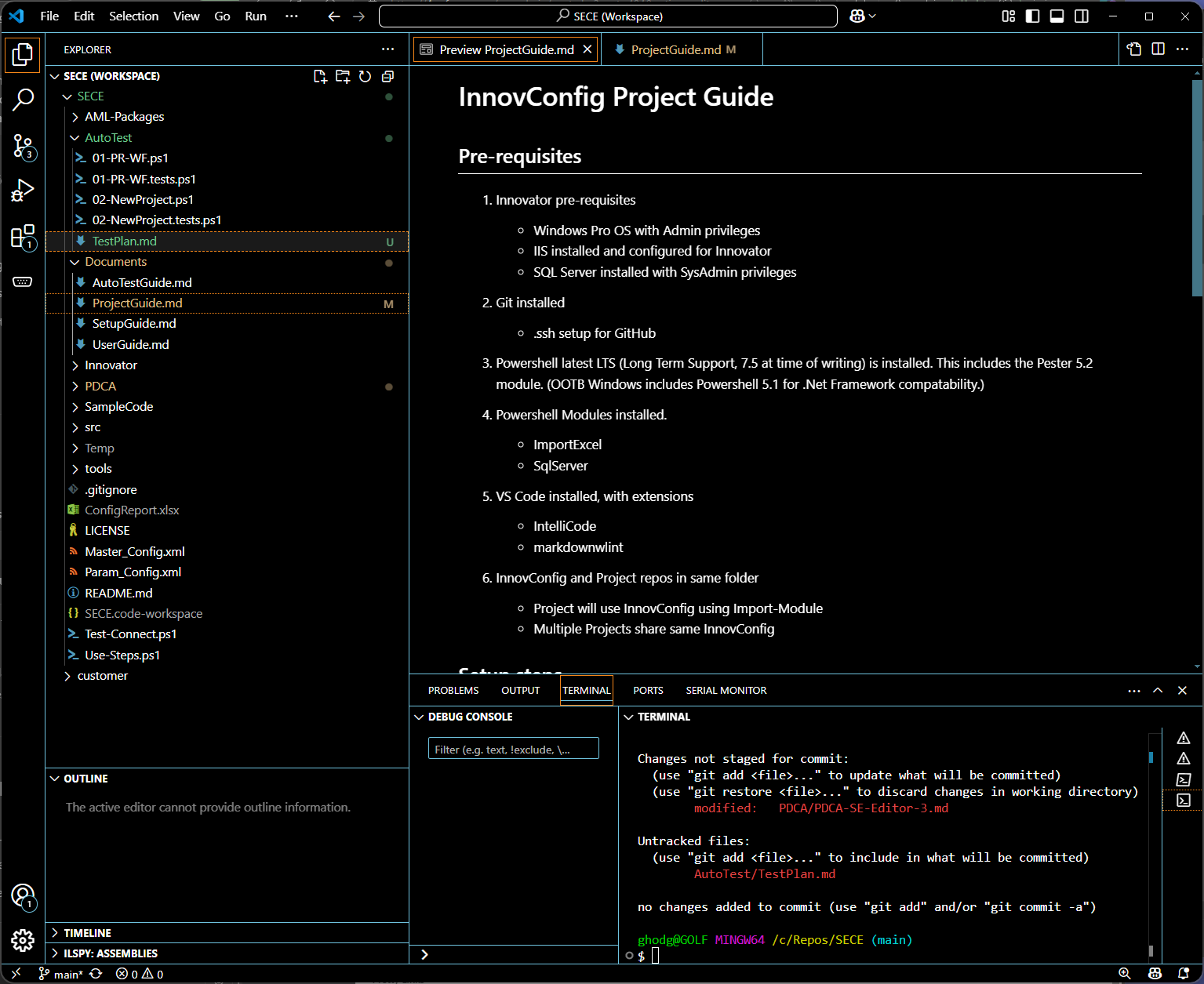Open editor more actions ellipsis
Screen dimensions: 1204x984
point(1182,49)
